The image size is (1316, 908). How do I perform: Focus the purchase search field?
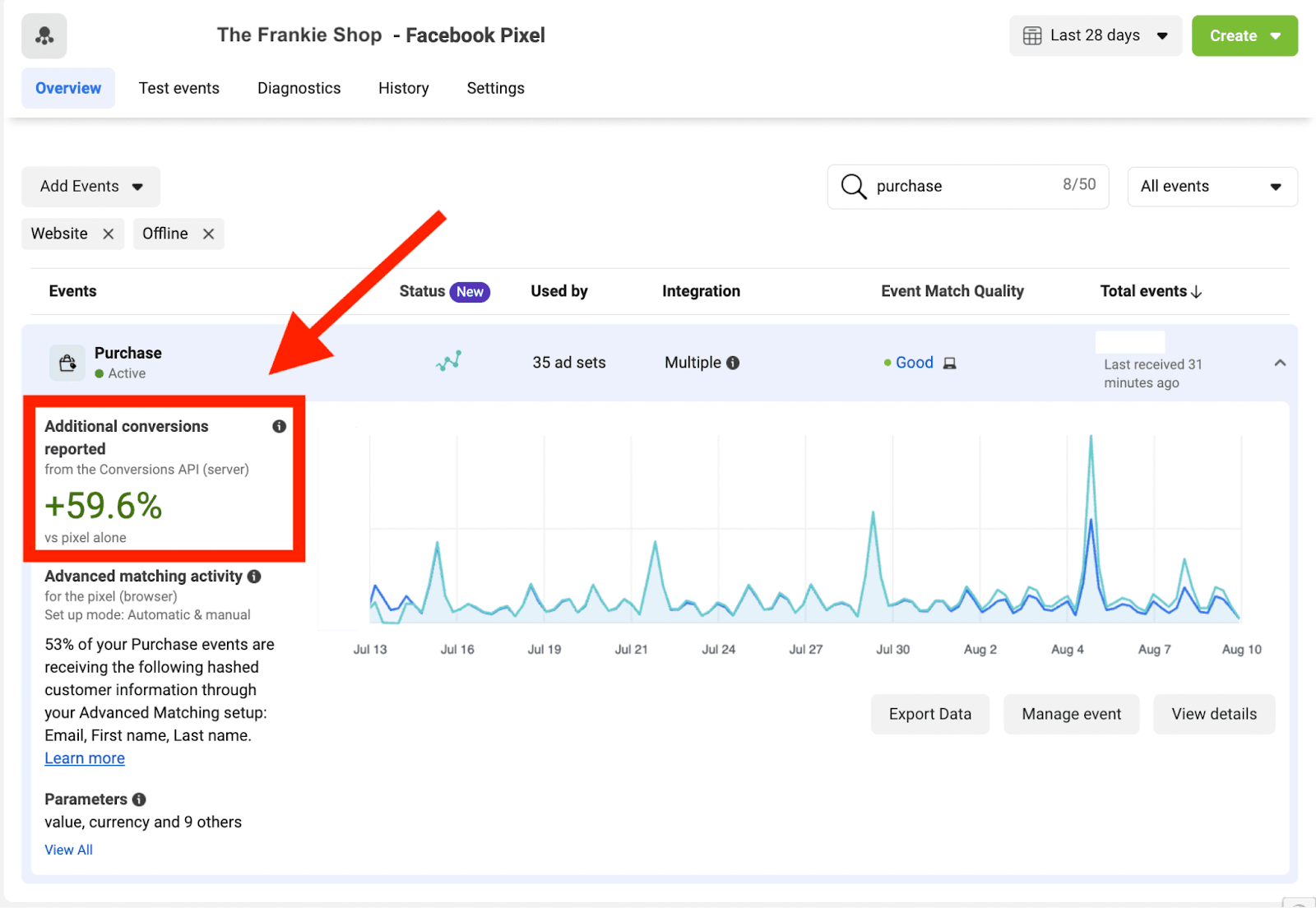coord(968,187)
